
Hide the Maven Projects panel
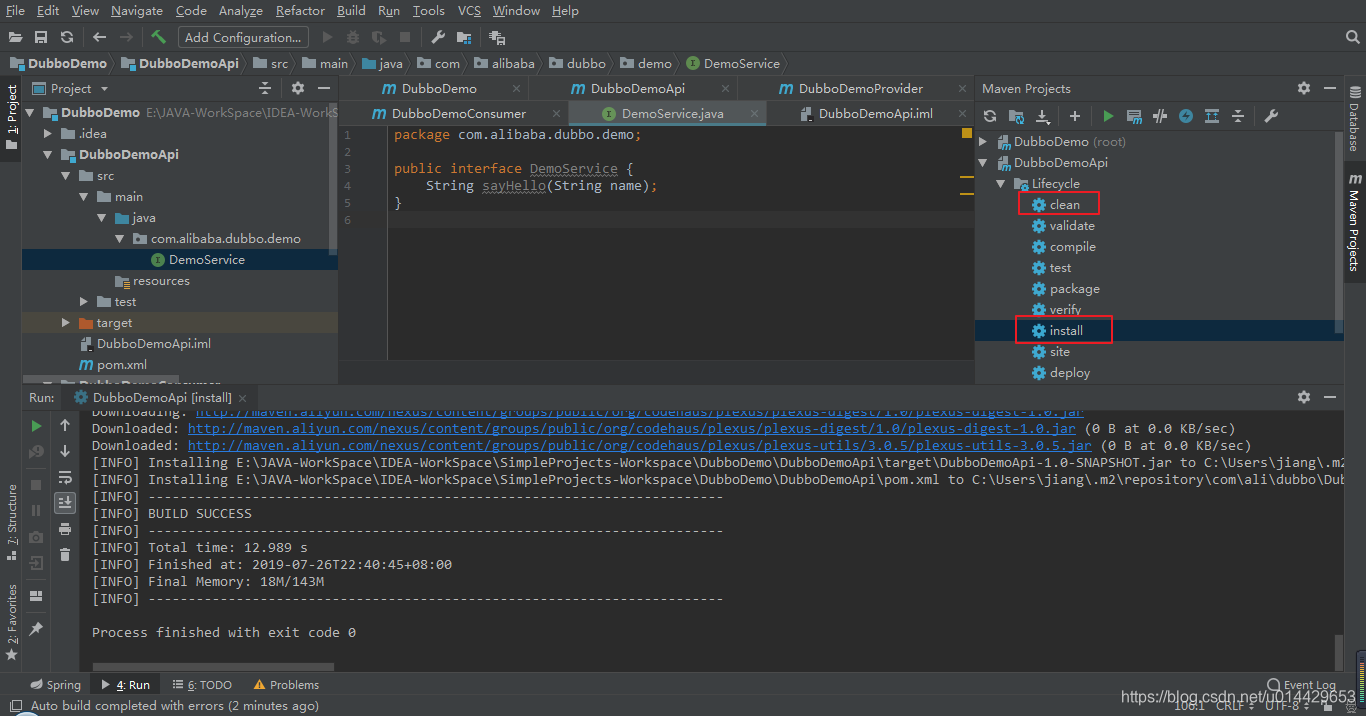pos(1330,88)
